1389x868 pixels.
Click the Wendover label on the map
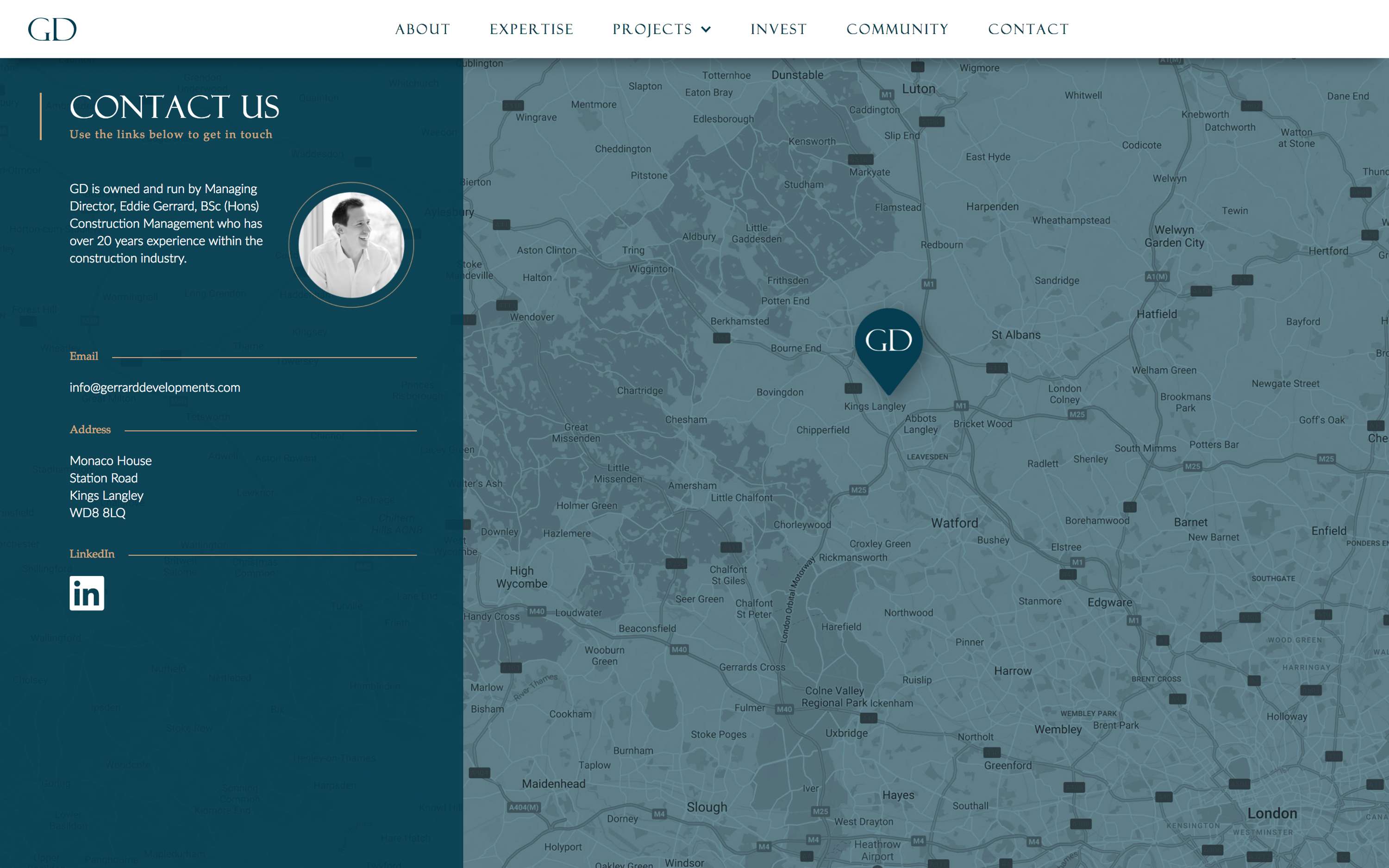point(532,317)
